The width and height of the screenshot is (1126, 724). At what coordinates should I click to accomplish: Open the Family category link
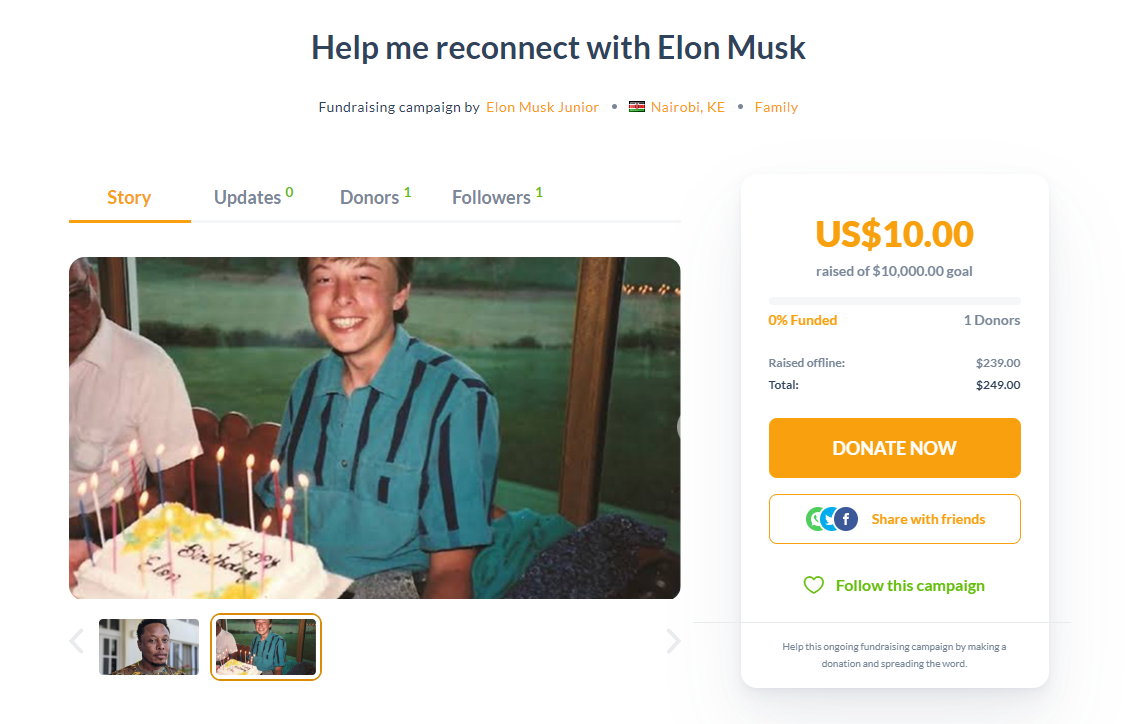tap(776, 107)
